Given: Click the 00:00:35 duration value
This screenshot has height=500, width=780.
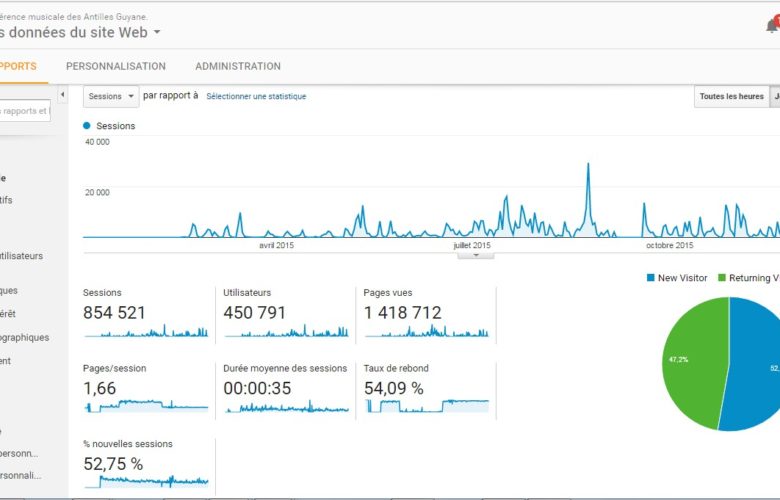Looking at the screenshot, I should coord(257,388).
